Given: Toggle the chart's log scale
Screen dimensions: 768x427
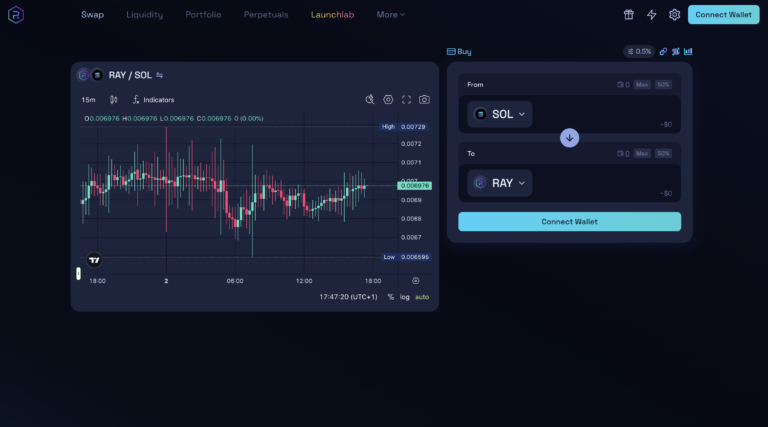Looking at the screenshot, I should (x=405, y=297).
